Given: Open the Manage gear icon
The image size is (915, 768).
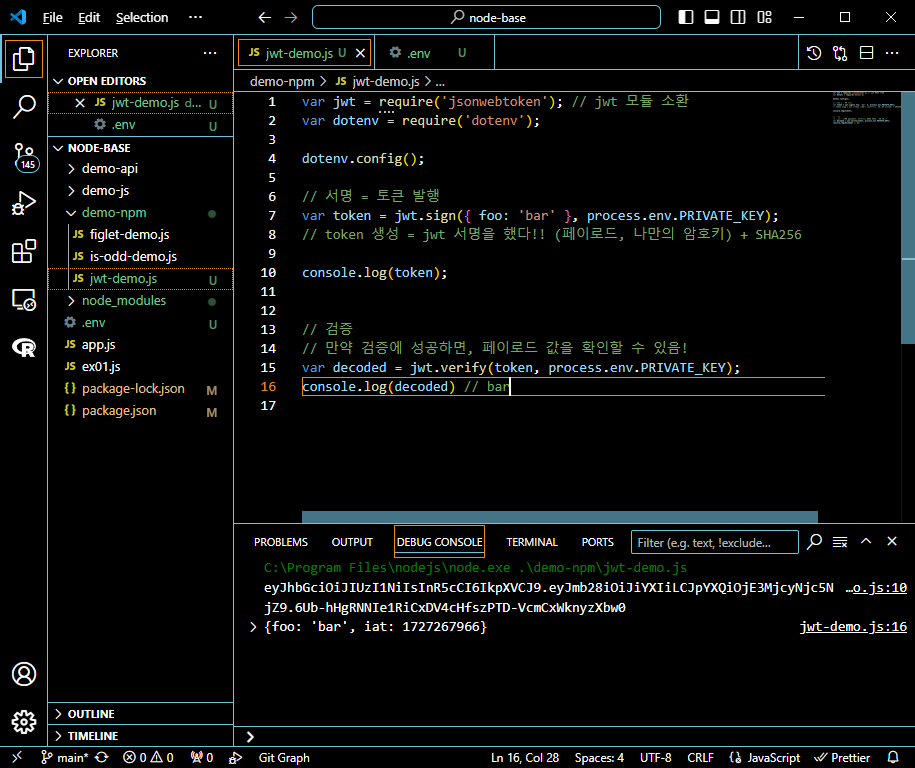Looking at the screenshot, I should [x=23, y=722].
